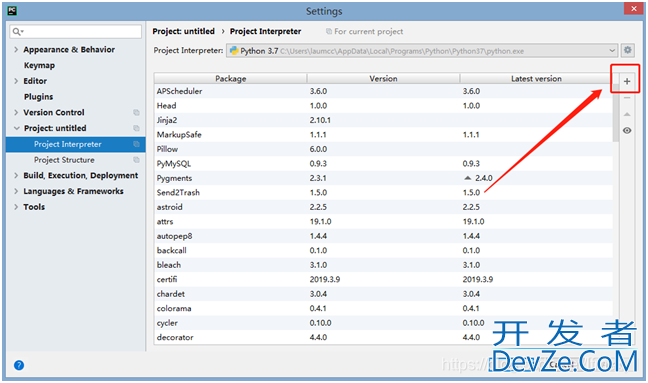Select the MarkupSafe package row
The image size is (648, 383).
pyautogui.click(x=384, y=135)
